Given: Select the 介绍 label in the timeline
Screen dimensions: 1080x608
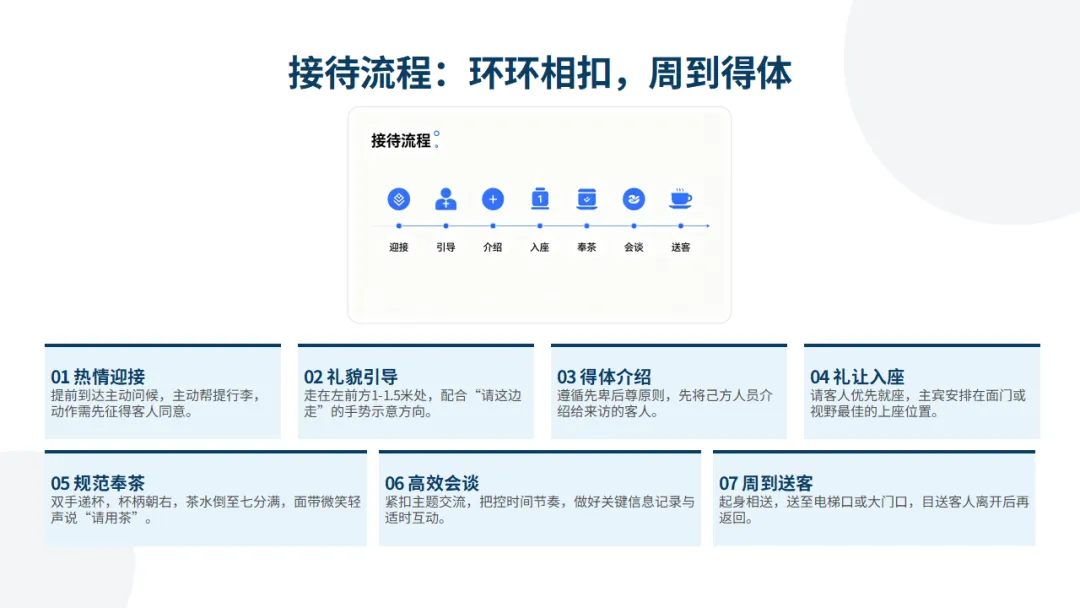Looking at the screenshot, I should point(492,247).
